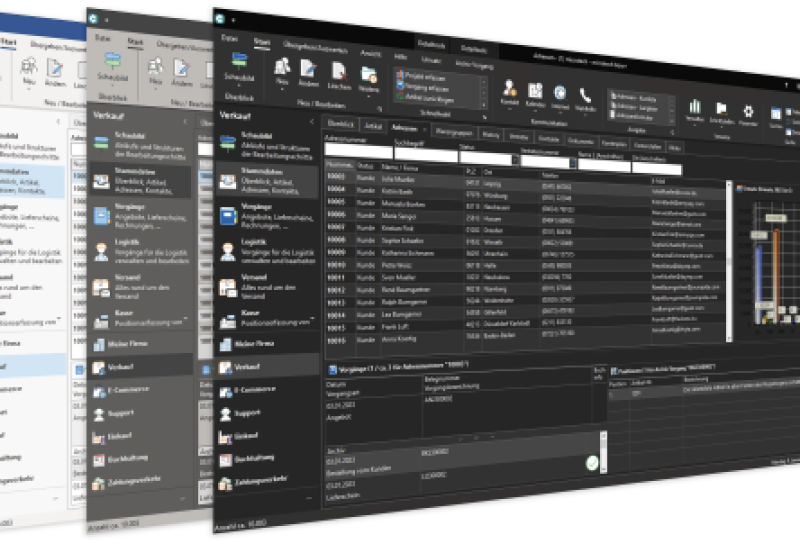Image resolution: width=800 pixels, height=544 pixels.
Task: Click the Löschen ribbon icon
Action: (x=340, y=74)
